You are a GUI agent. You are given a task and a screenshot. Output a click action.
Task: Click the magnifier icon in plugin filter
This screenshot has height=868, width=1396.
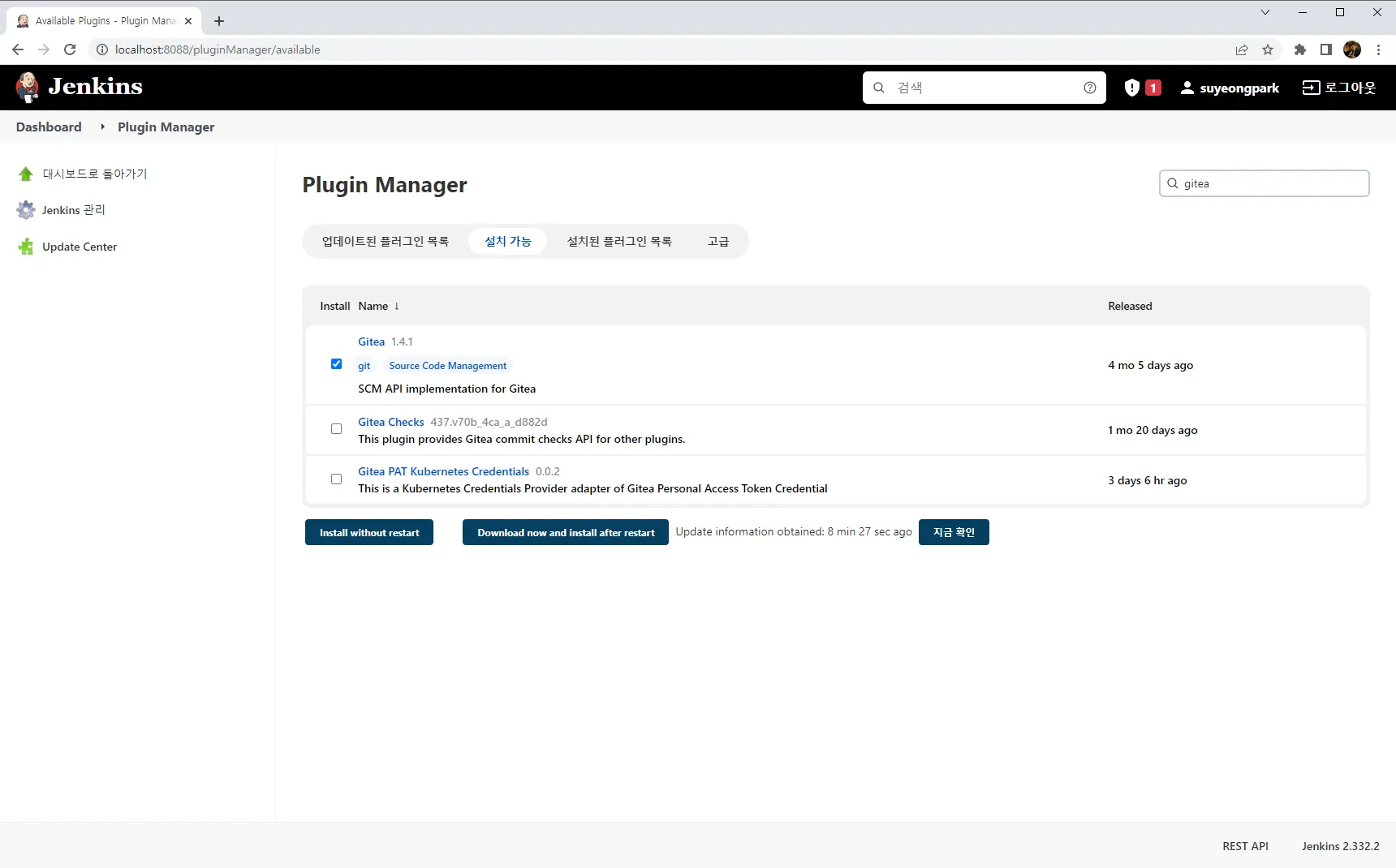click(1173, 183)
